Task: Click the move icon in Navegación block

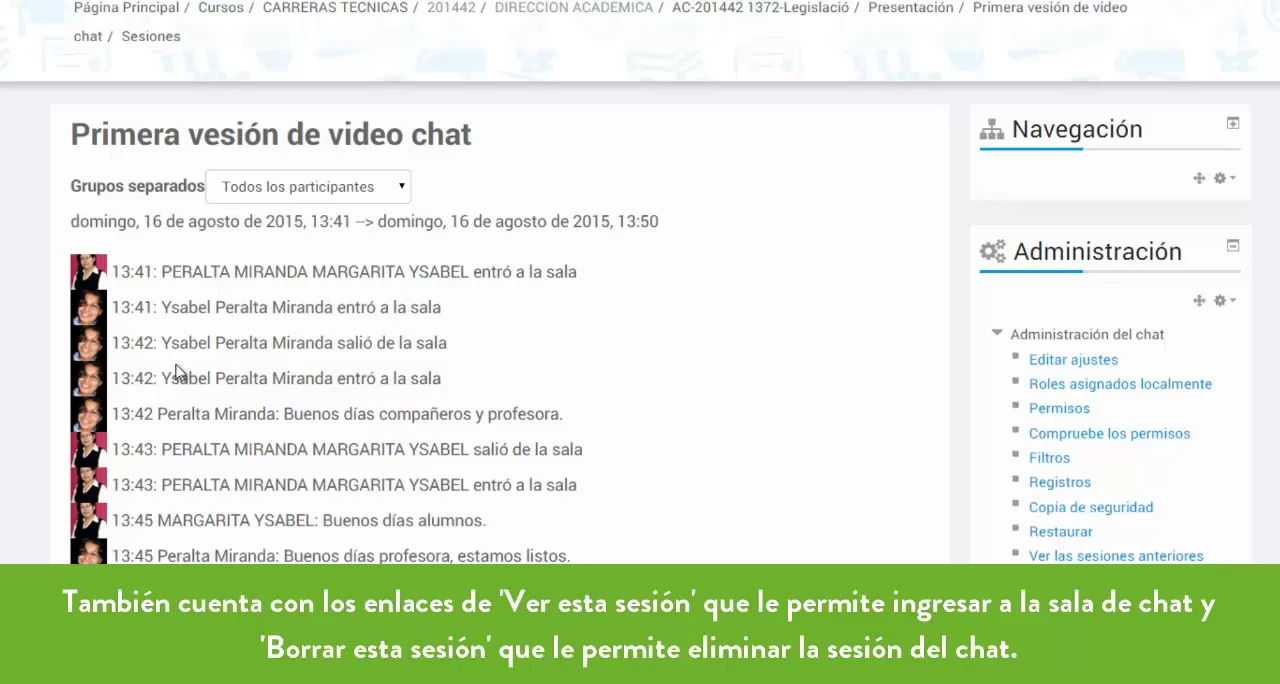Action: (1199, 178)
